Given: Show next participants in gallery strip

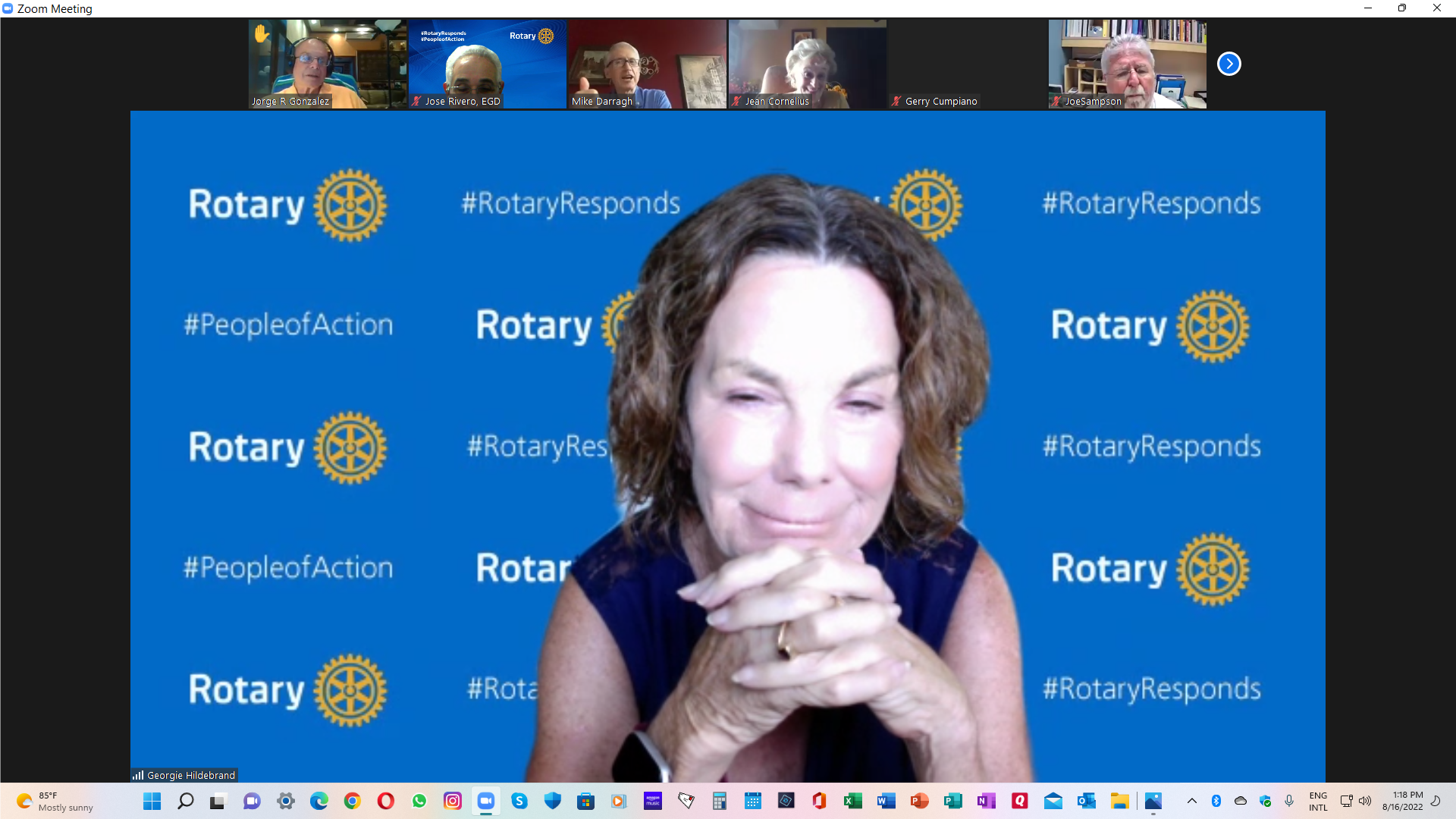Looking at the screenshot, I should click(1228, 64).
